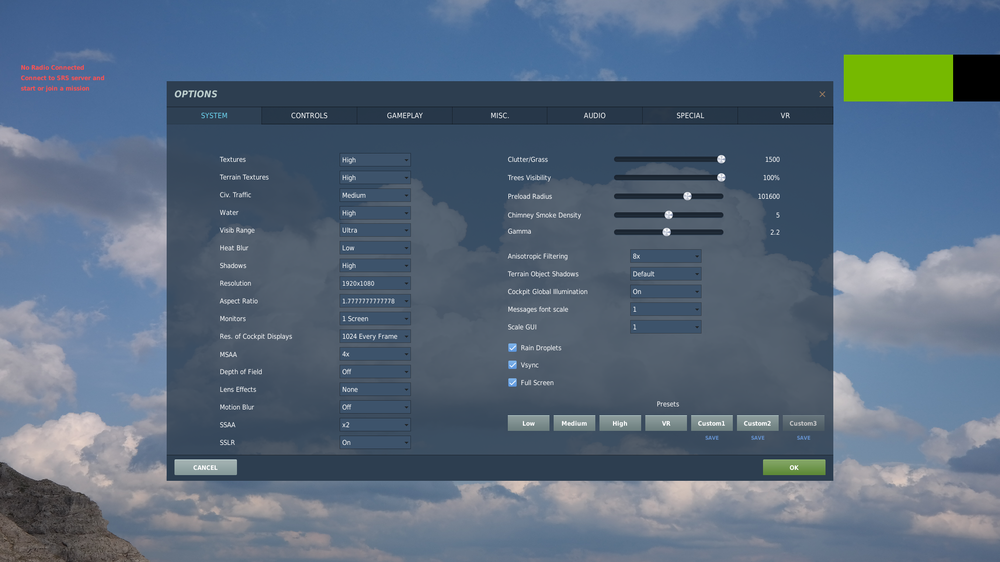Click the Chimney Smoke Density slider handle
This screenshot has height=562, width=1000.
668,215
